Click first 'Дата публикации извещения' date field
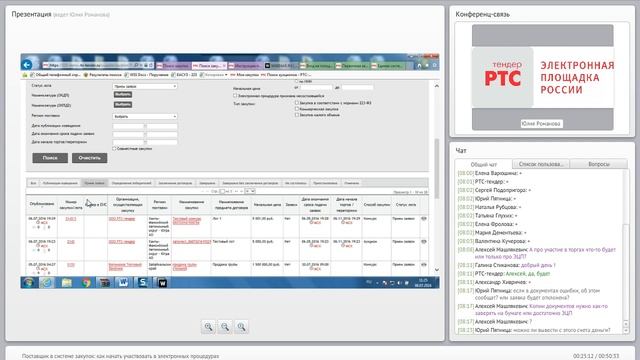 [x=128, y=126]
